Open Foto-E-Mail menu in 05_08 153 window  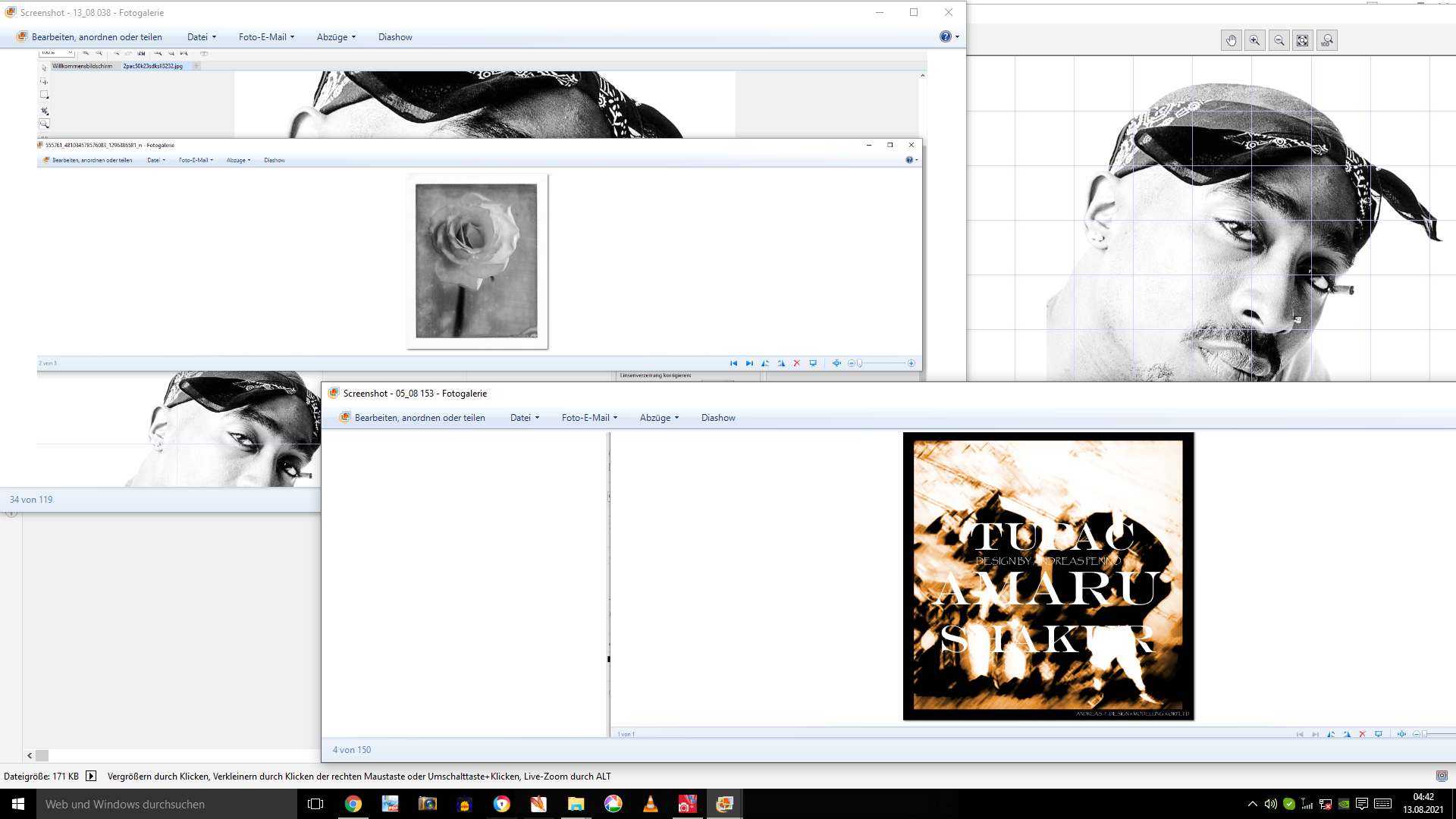[x=589, y=418]
